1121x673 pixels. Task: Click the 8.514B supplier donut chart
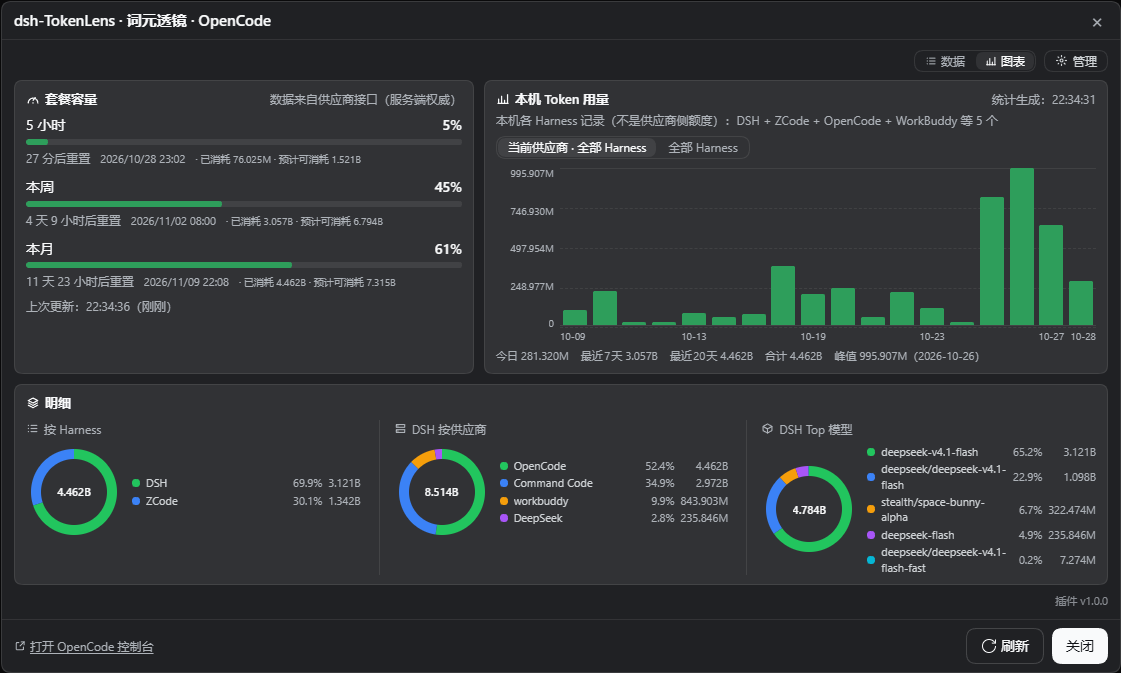441,492
